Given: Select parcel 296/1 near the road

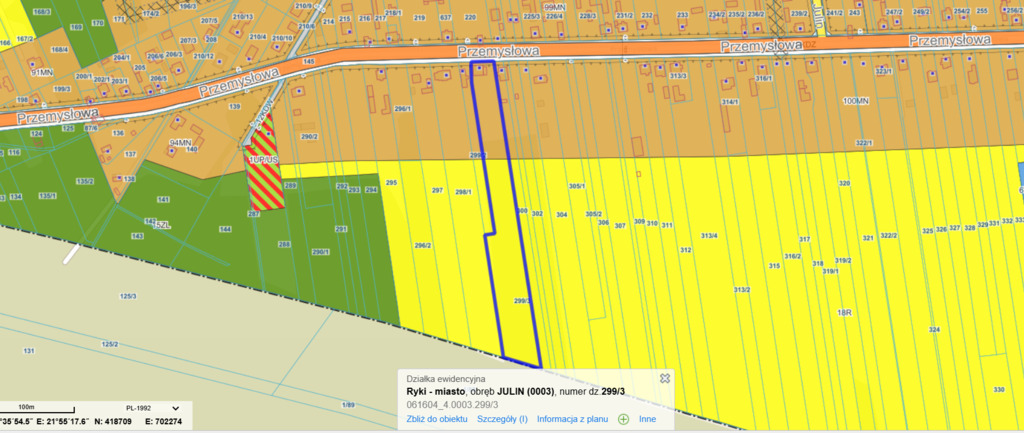Looking at the screenshot, I should tap(403, 108).
